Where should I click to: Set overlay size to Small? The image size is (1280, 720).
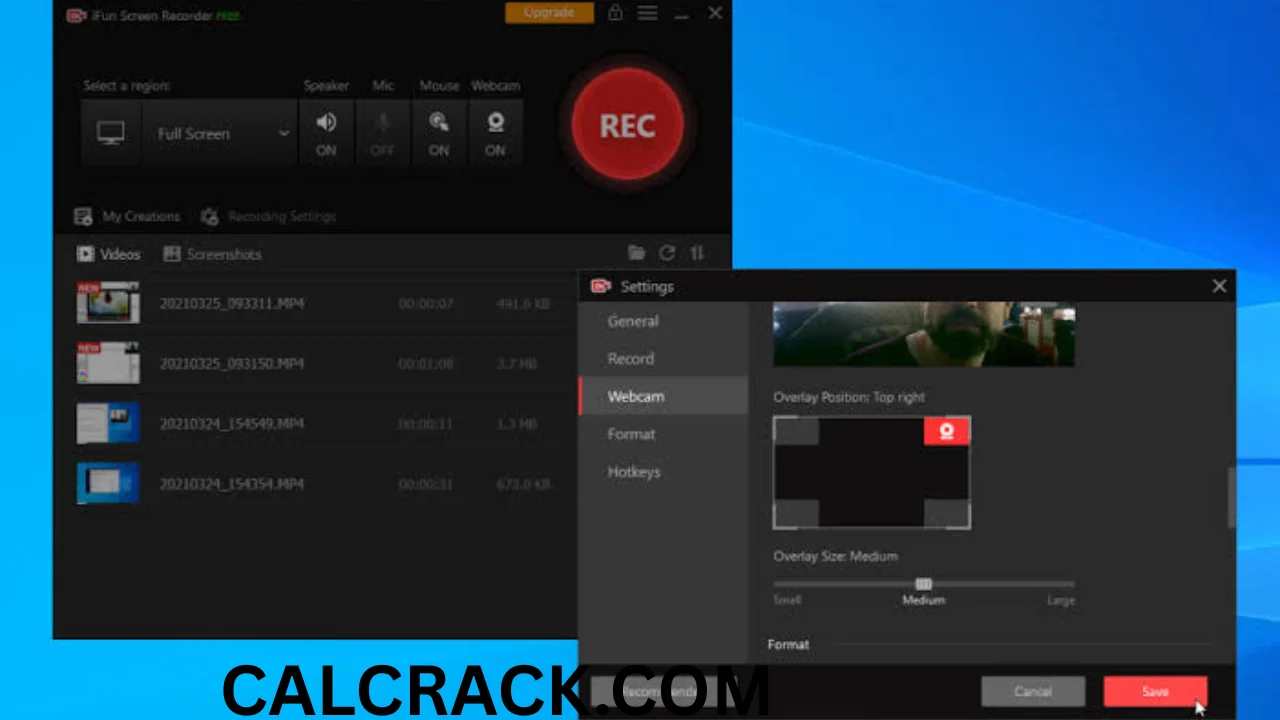coord(787,600)
